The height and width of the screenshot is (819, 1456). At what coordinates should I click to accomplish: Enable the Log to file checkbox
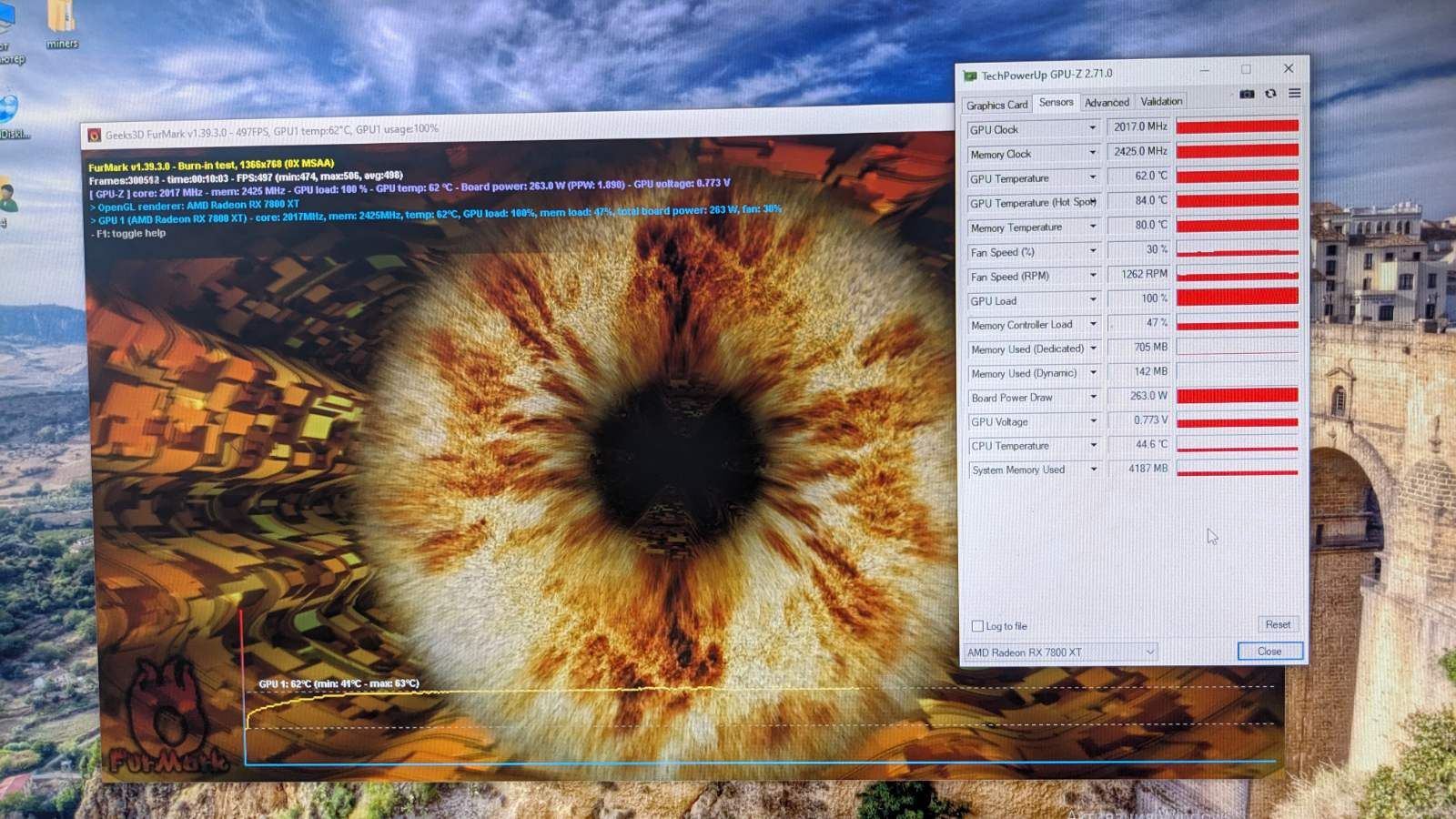tap(977, 626)
